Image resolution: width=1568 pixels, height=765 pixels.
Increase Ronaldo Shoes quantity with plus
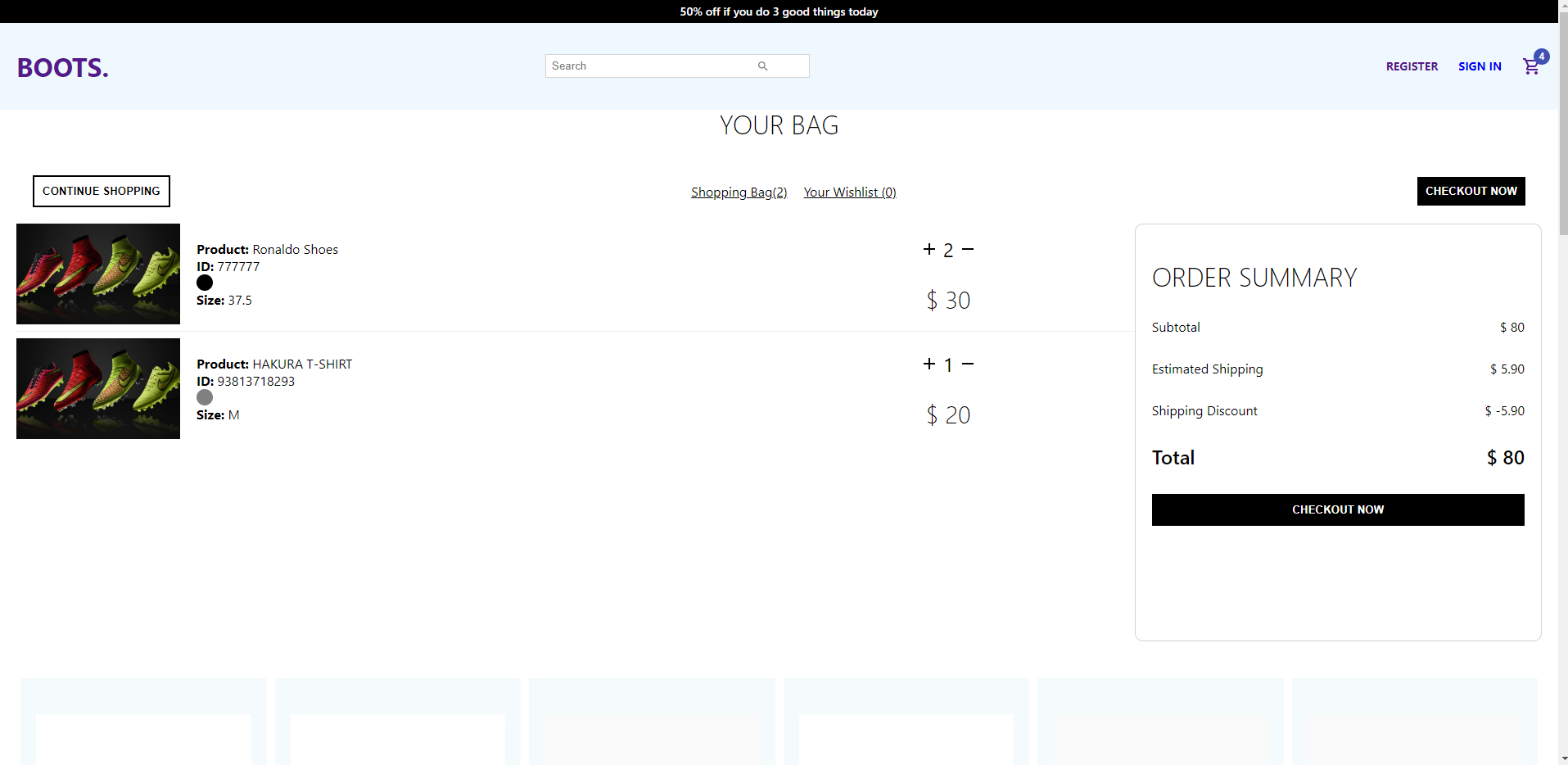click(x=928, y=249)
